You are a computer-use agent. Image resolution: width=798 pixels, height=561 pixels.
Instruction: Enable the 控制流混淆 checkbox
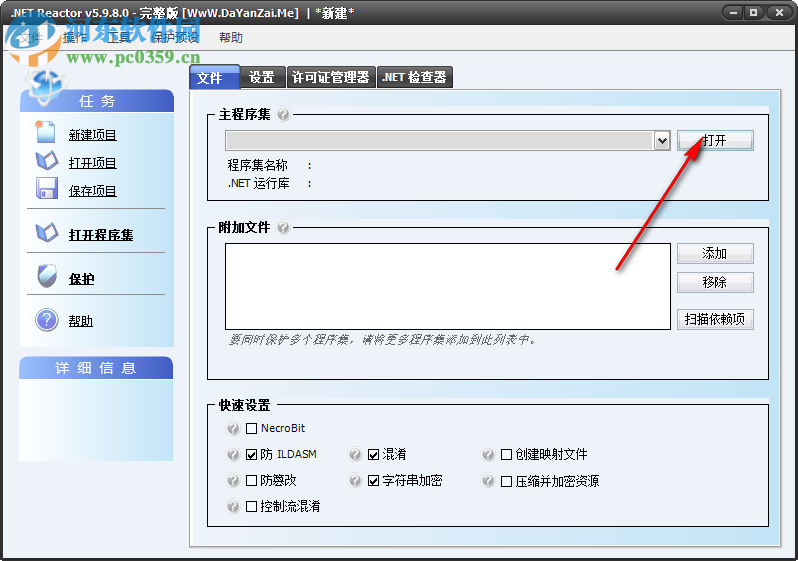(251, 507)
